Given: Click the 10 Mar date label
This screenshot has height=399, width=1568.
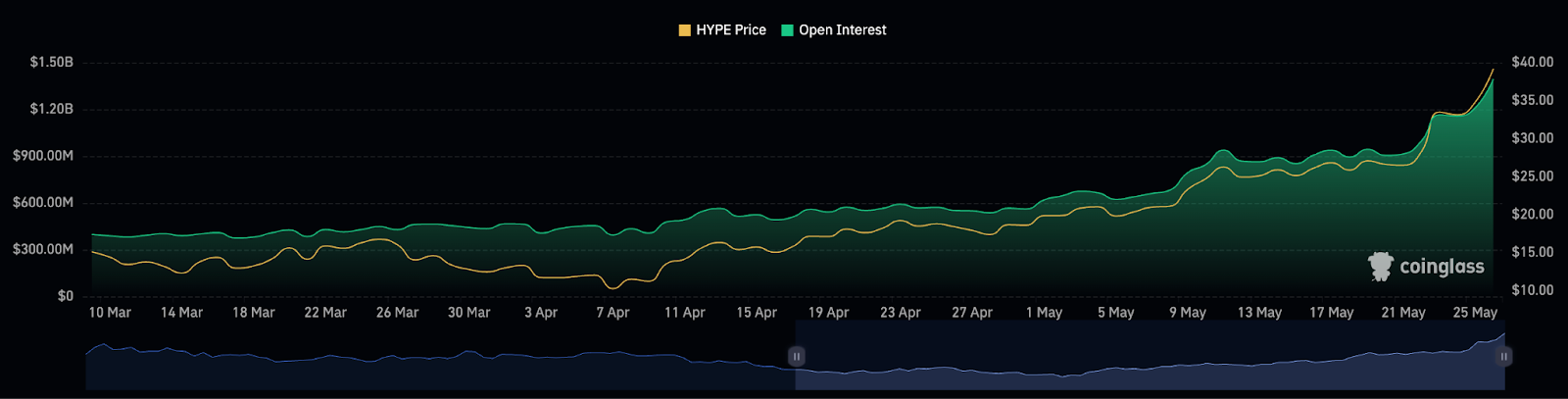Looking at the screenshot, I should tap(110, 313).
